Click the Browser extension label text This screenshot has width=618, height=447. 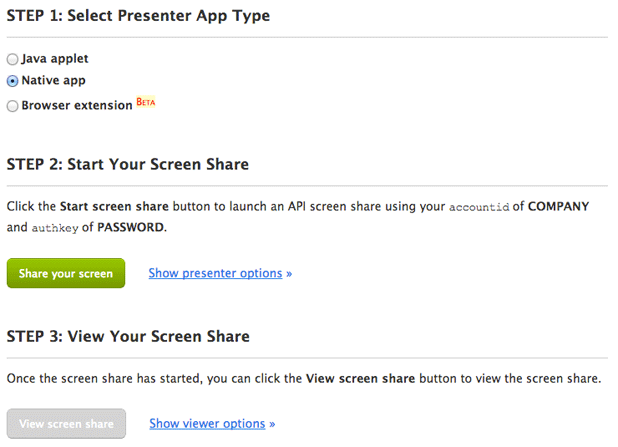(x=77, y=105)
